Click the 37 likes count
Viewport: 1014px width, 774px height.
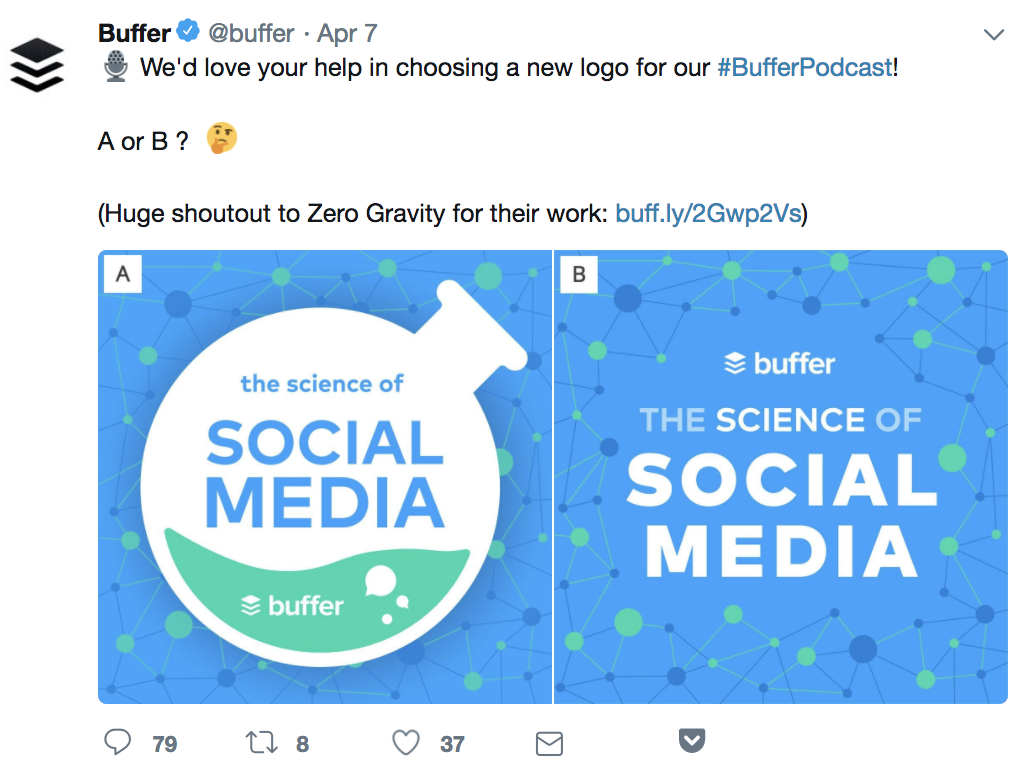click(x=452, y=744)
